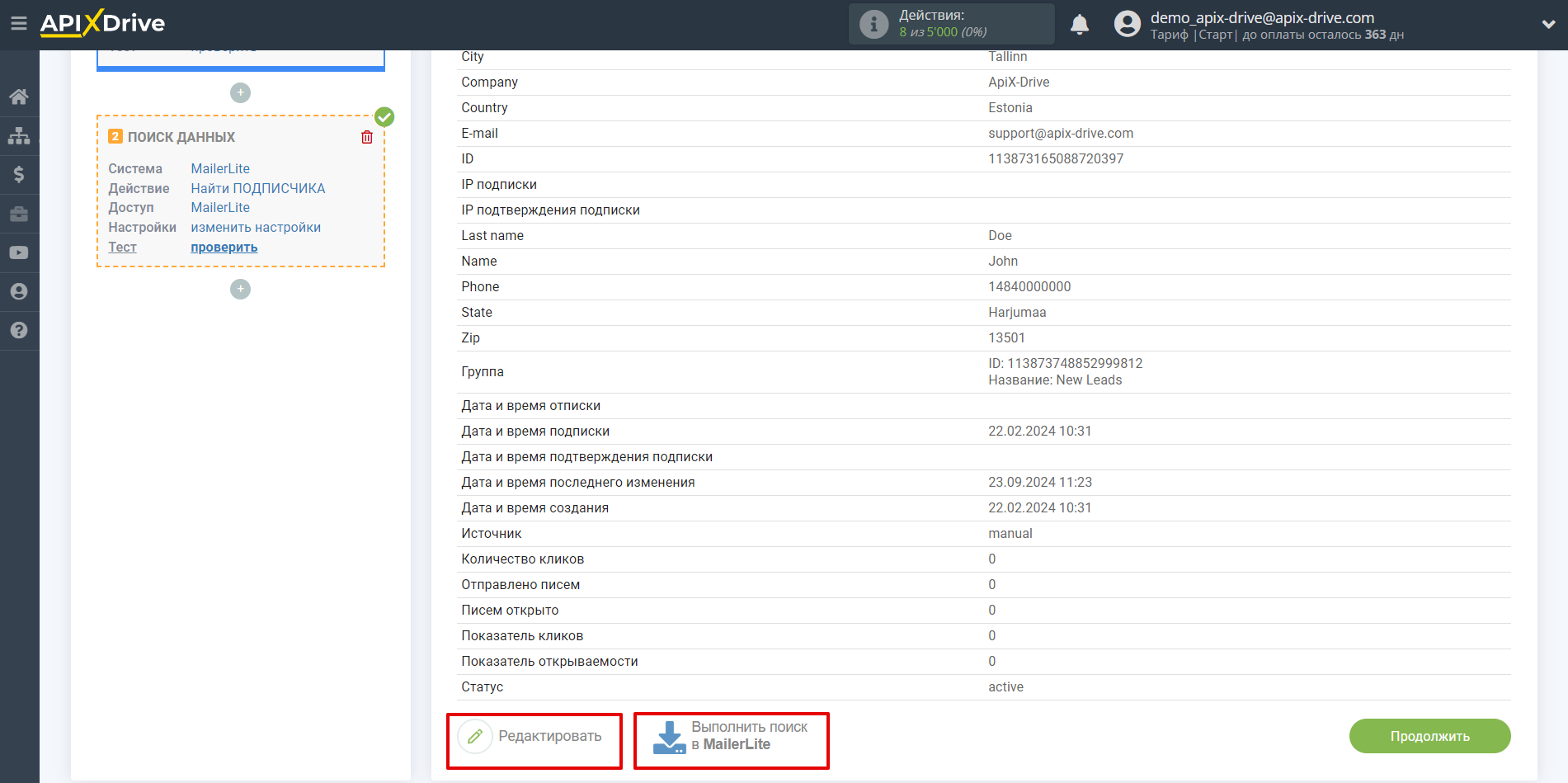Open the home sidebar icon
Image resolution: width=1568 pixels, height=783 pixels.
click(19, 97)
